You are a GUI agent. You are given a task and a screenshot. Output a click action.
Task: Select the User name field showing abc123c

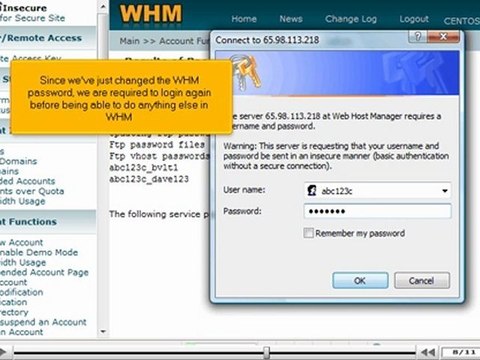click(377, 191)
